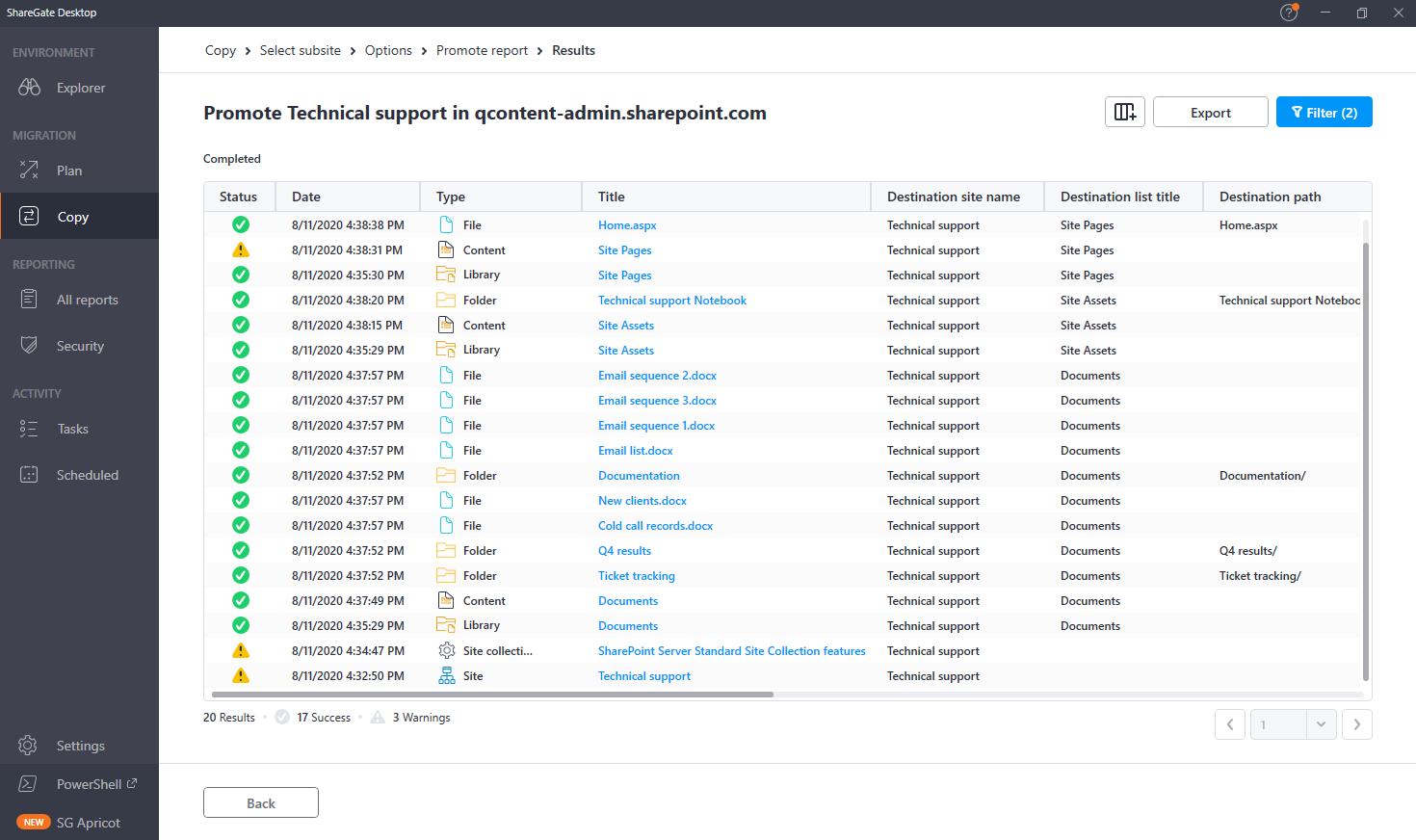
Task: Click the NEW badge beside SG Apricot
Action: point(34,823)
